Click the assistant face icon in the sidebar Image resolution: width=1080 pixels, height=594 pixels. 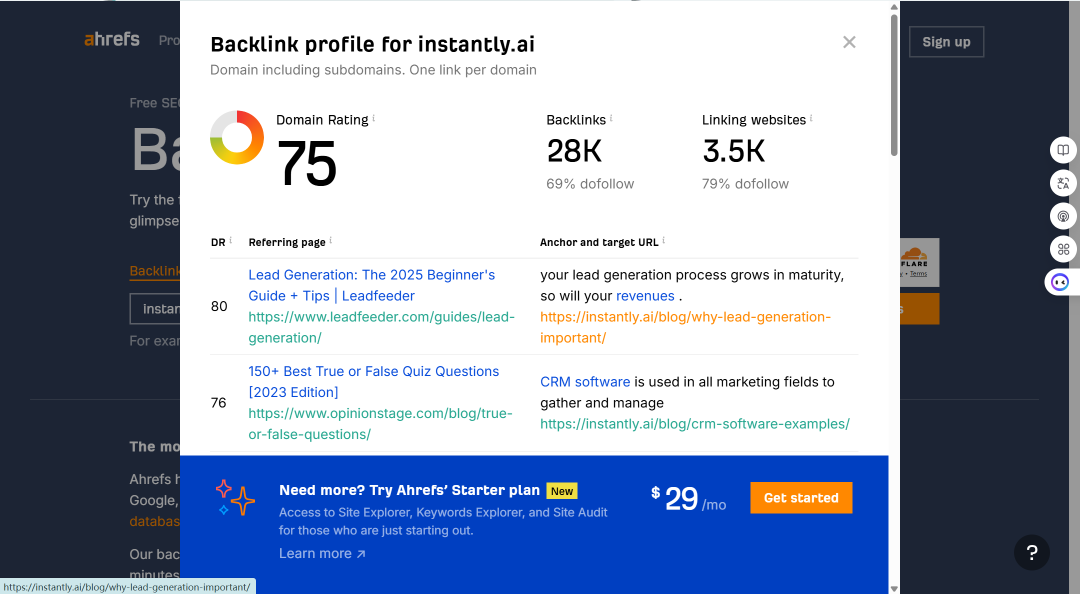(1060, 282)
